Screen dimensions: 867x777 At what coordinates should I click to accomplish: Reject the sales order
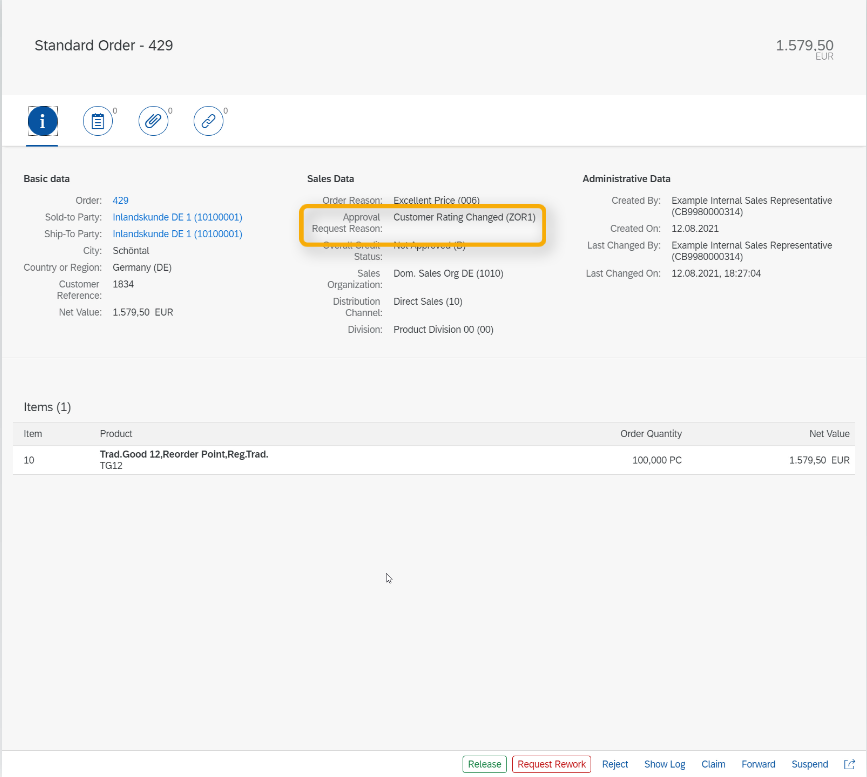[x=615, y=763]
